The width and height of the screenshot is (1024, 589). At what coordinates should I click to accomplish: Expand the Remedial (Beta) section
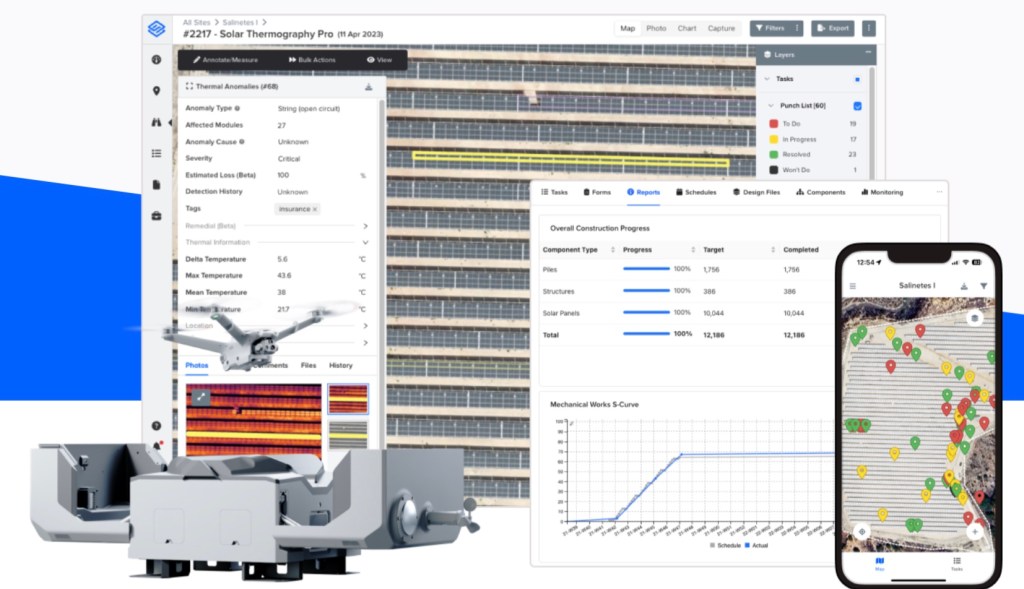click(x=365, y=226)
